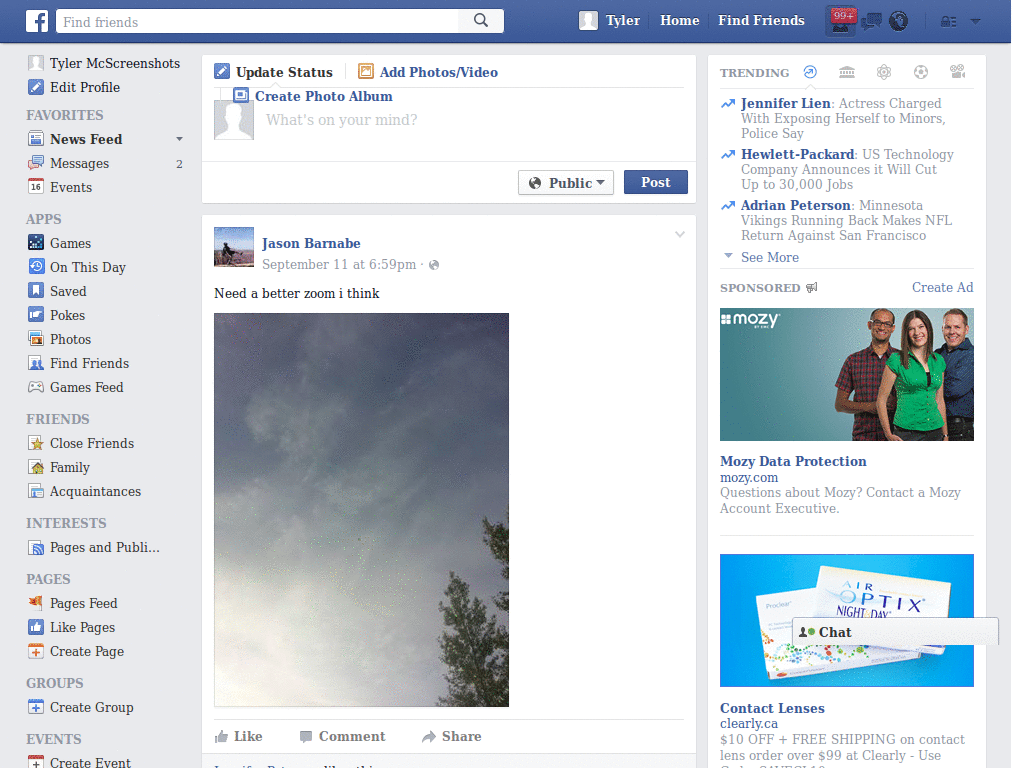Click the September 11 at 6:59pm timestamp
1024x768 pixels.
[x=339, y=264]
